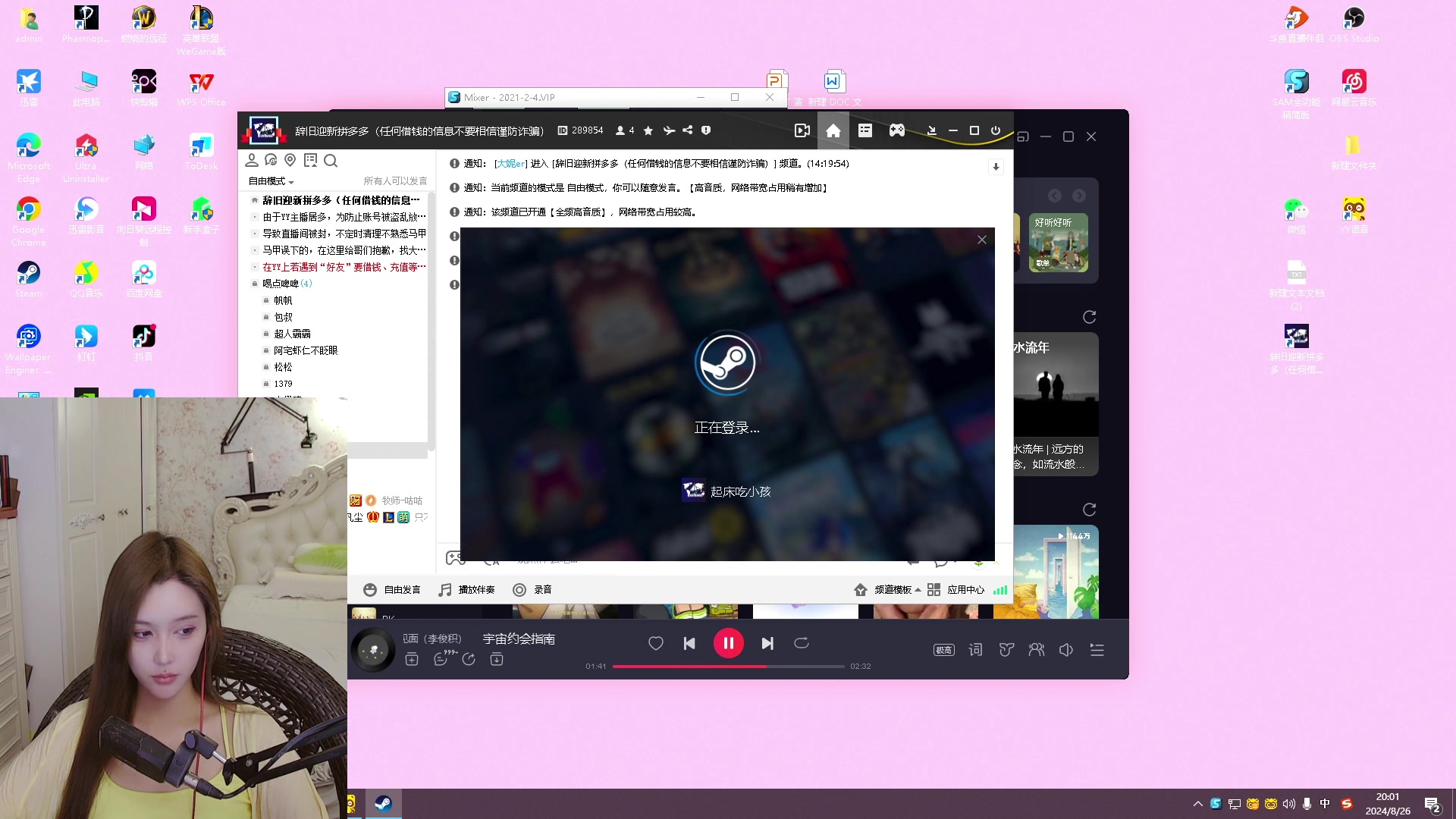Image resolution: width=1456 pixels, height=819 pixels.
Task: Open the channel list panel icon in YY header
Action: (864, 130)
